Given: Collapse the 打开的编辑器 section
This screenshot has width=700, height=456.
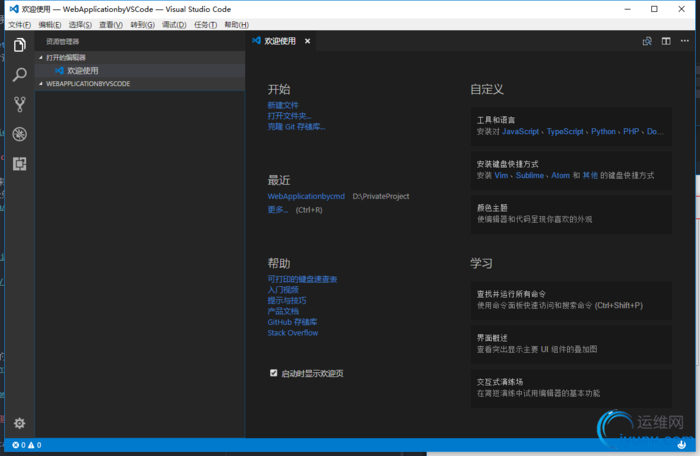Looking at the screenshot, I should (x=140, y=57).
